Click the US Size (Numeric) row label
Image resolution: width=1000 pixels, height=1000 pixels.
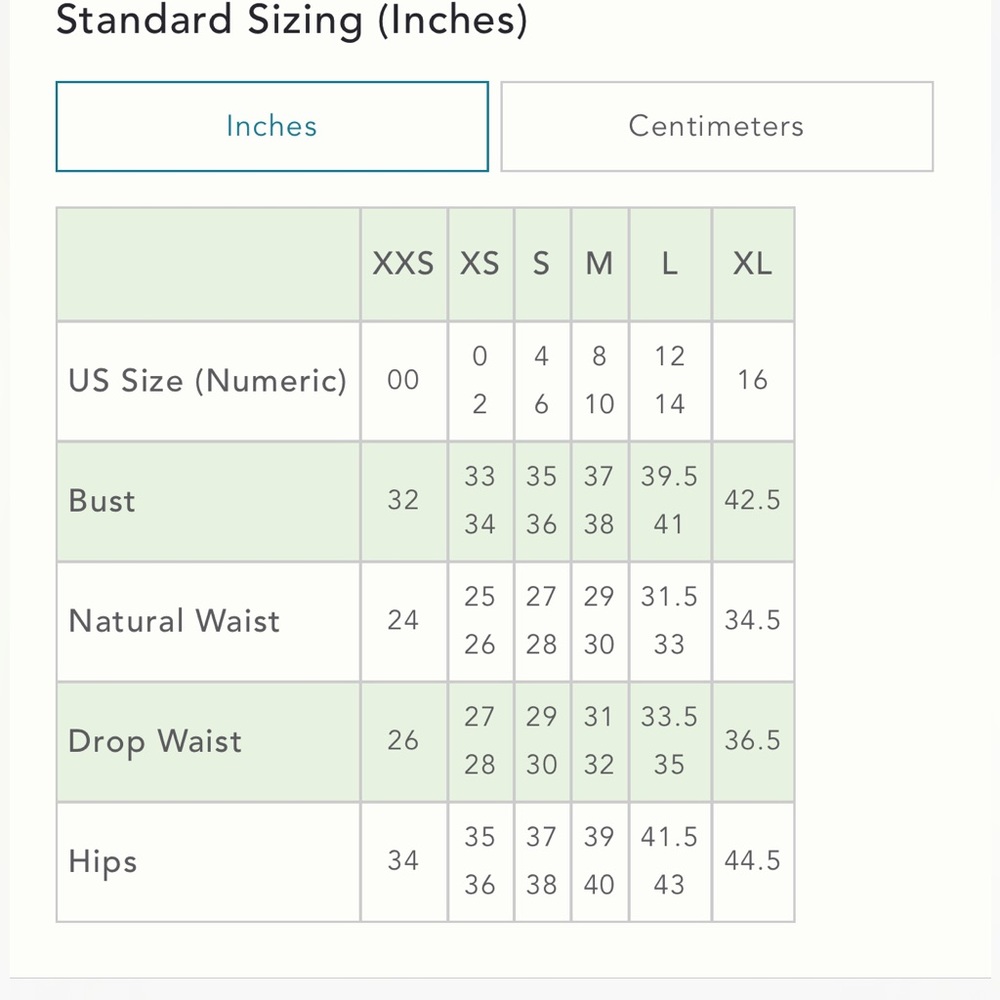click(x=207, y=381)
